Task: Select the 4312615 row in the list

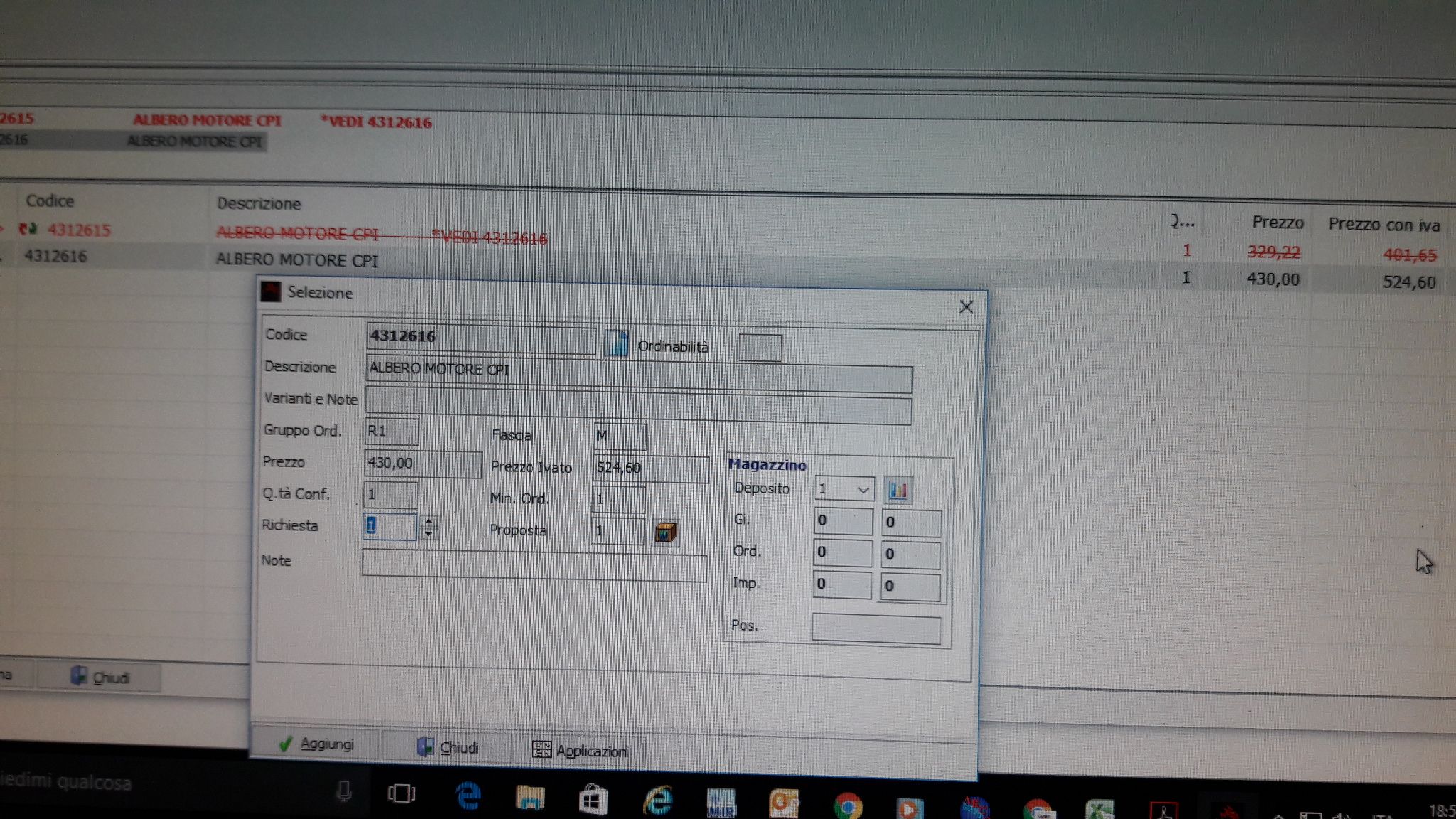Action: pyautogui.click(x=78, y=230)
